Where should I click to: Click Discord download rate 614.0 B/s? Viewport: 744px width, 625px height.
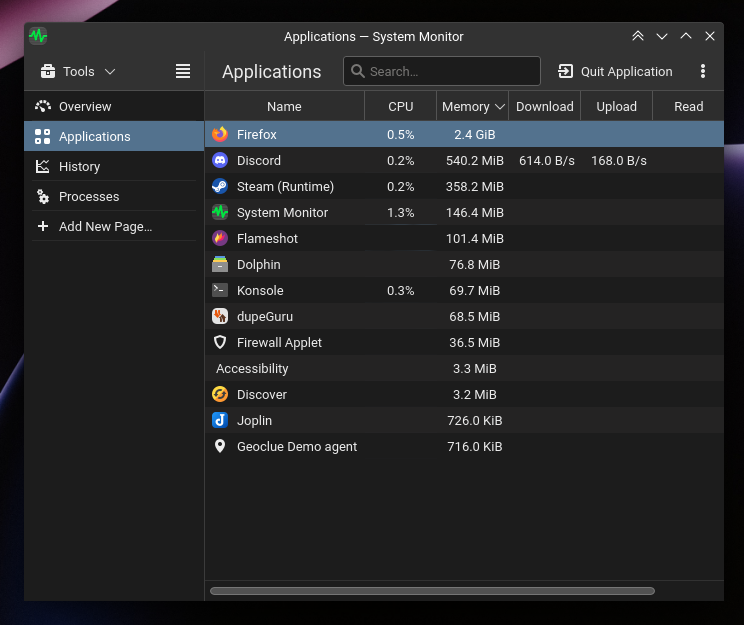547,160
